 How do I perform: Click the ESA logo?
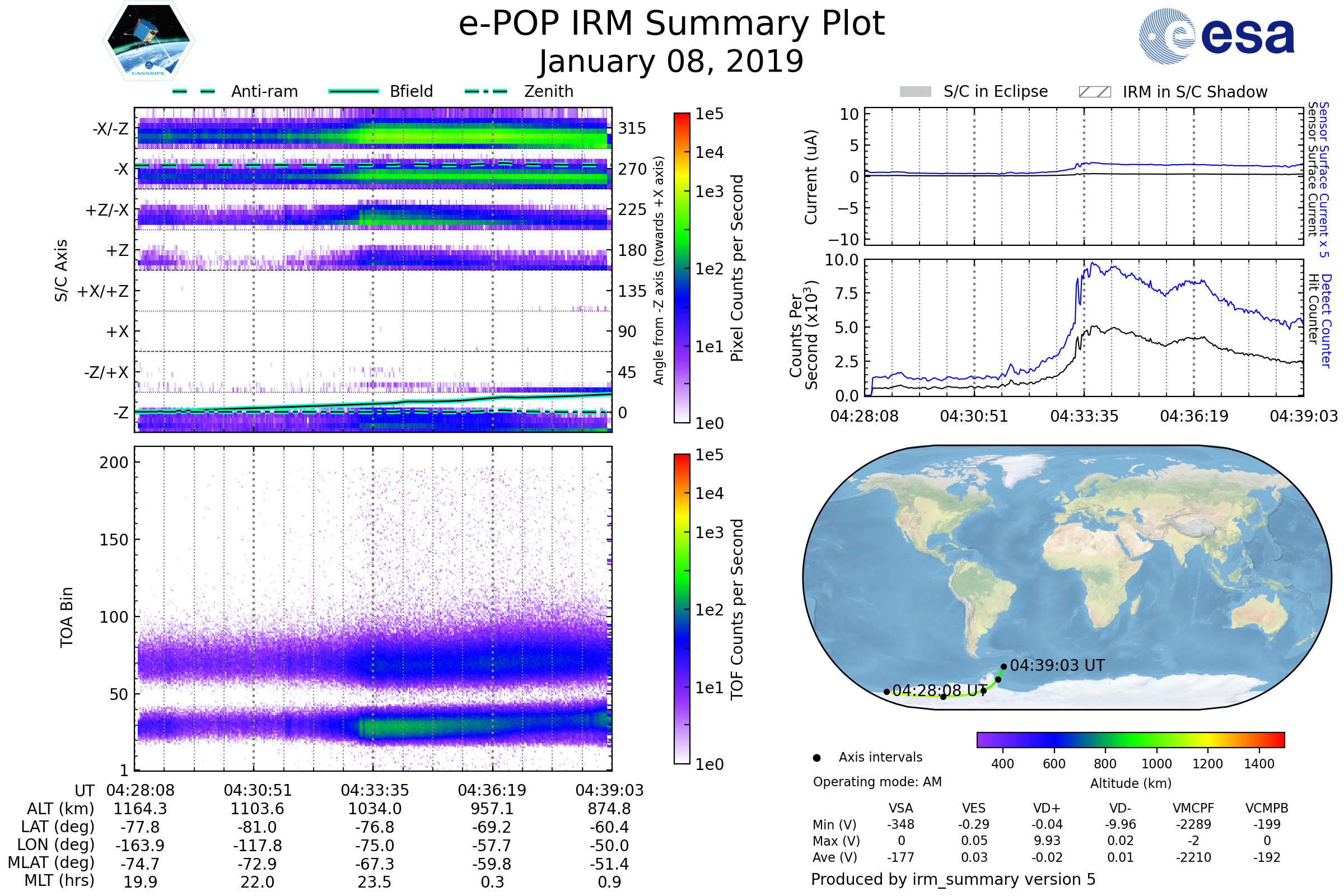[x=1216, y=36]
